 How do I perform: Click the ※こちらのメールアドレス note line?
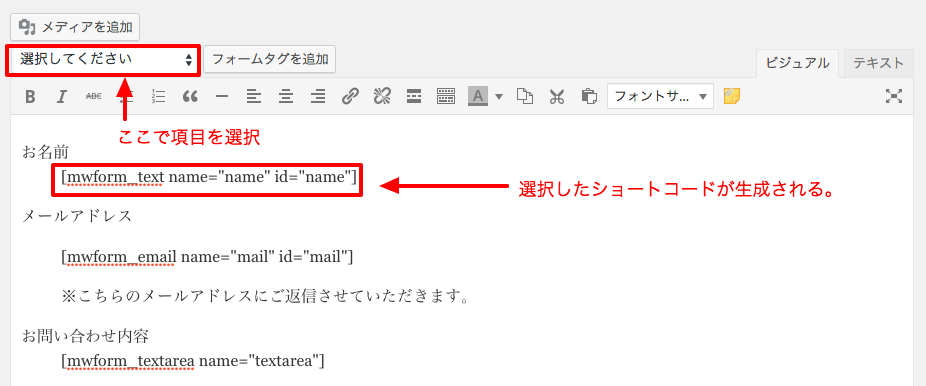point(266,297)
